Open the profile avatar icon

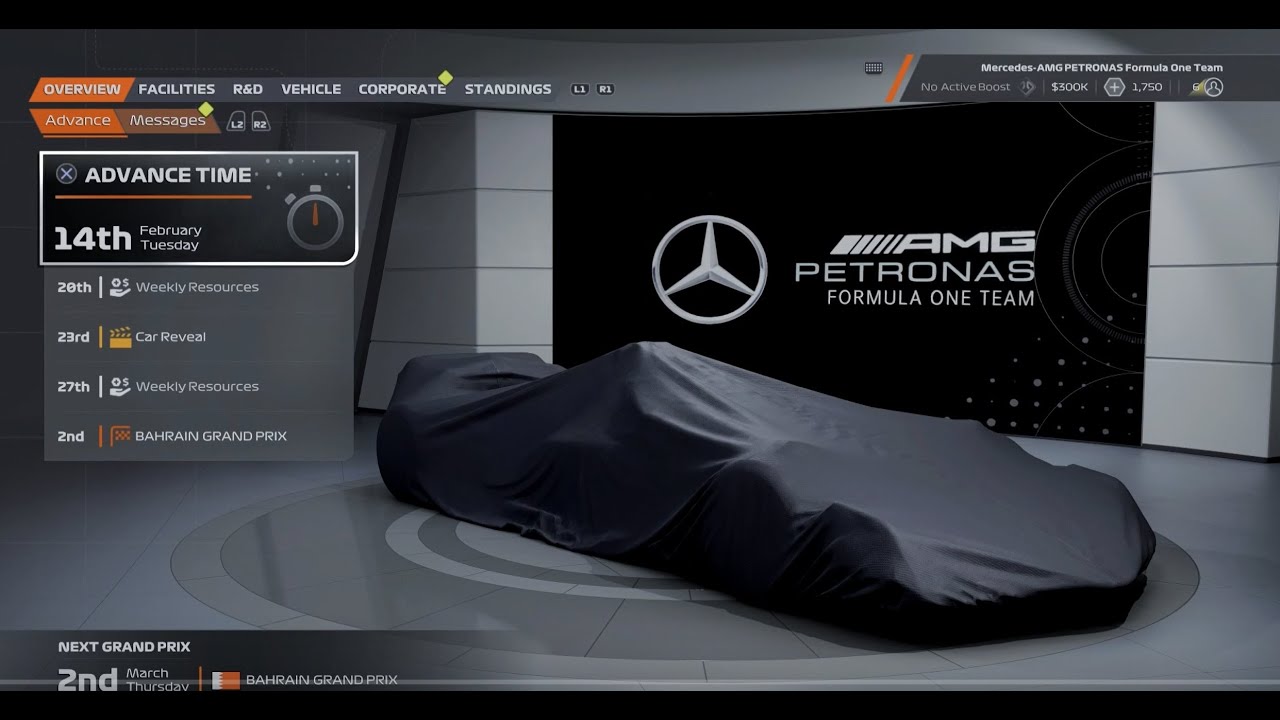coord(1213,87)
